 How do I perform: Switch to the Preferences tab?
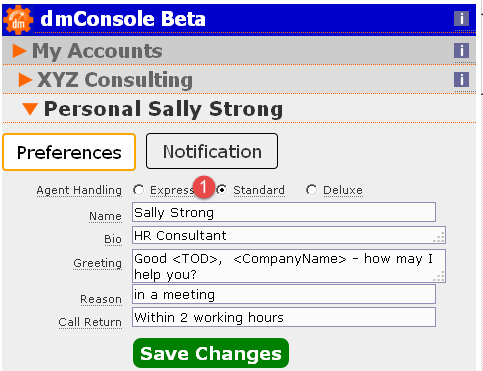[x=69, y=152]
